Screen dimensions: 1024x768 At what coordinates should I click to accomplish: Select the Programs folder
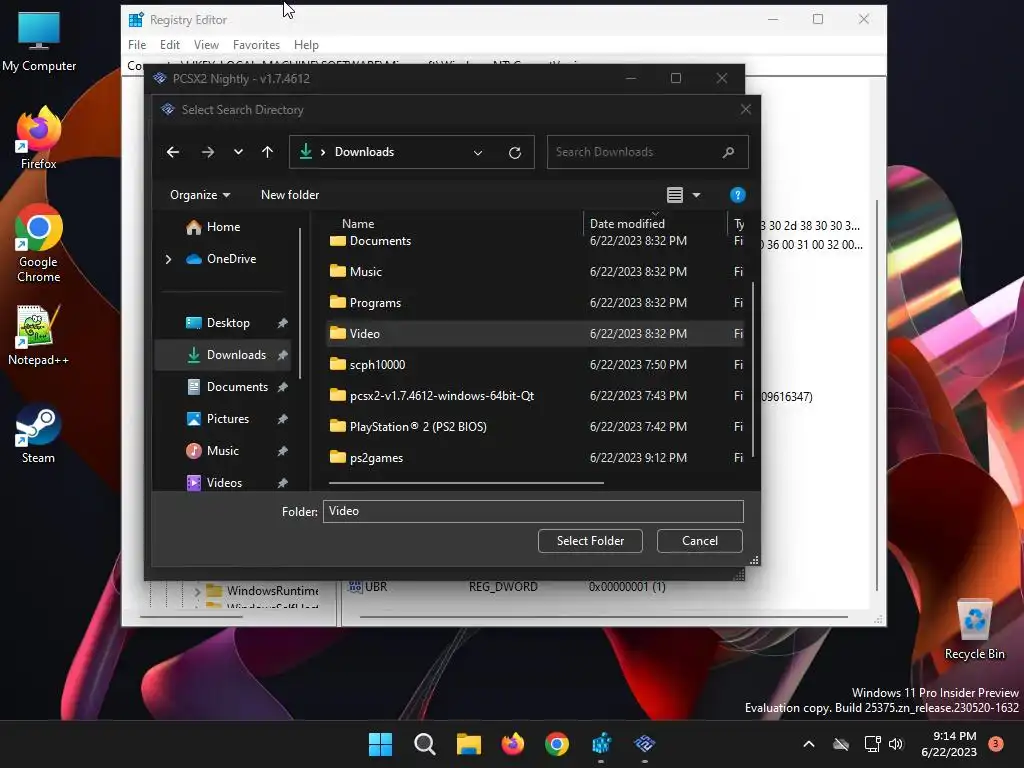pos(376,303)
